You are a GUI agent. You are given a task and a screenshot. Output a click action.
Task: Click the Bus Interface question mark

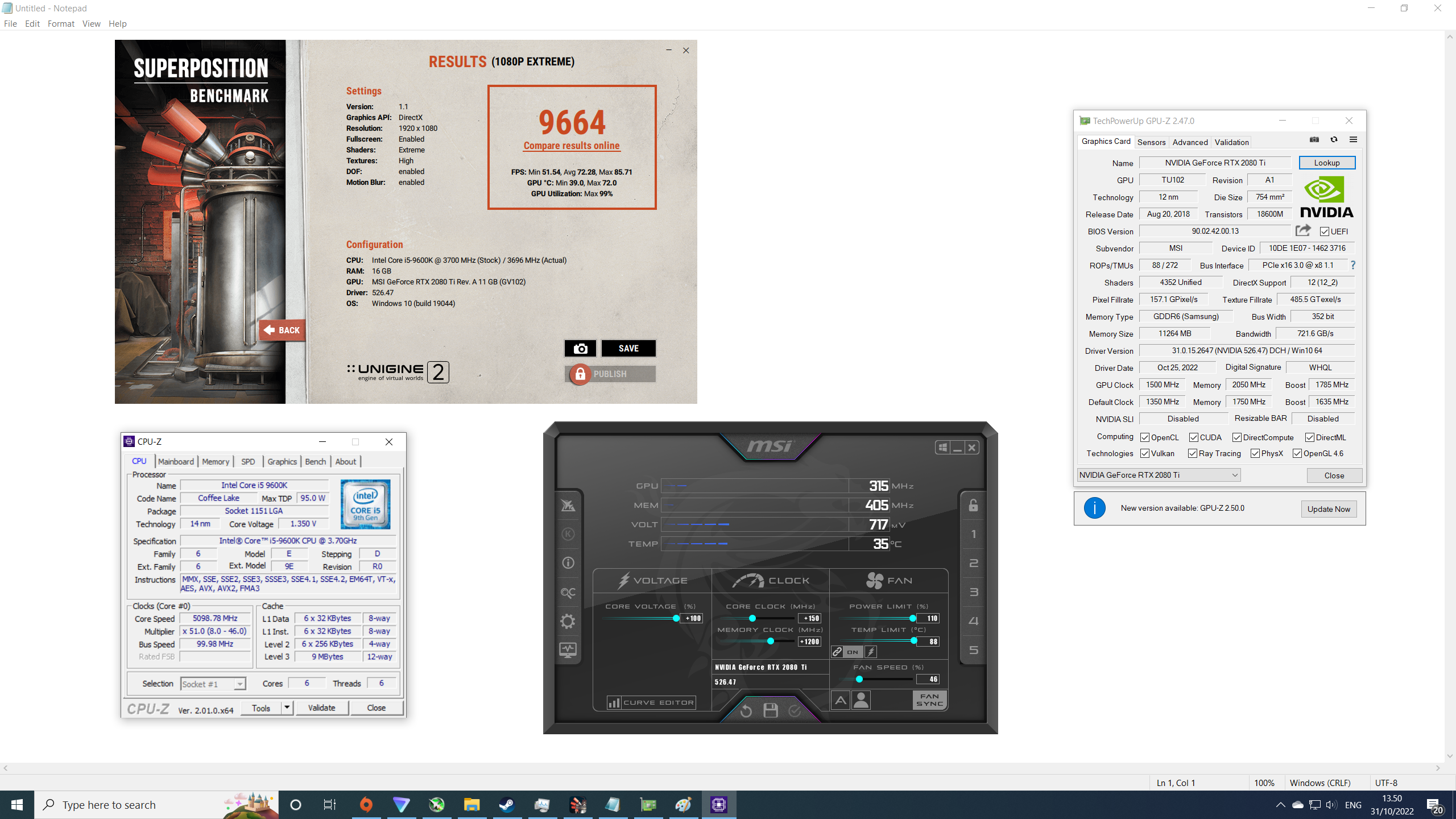(1353, 266)
